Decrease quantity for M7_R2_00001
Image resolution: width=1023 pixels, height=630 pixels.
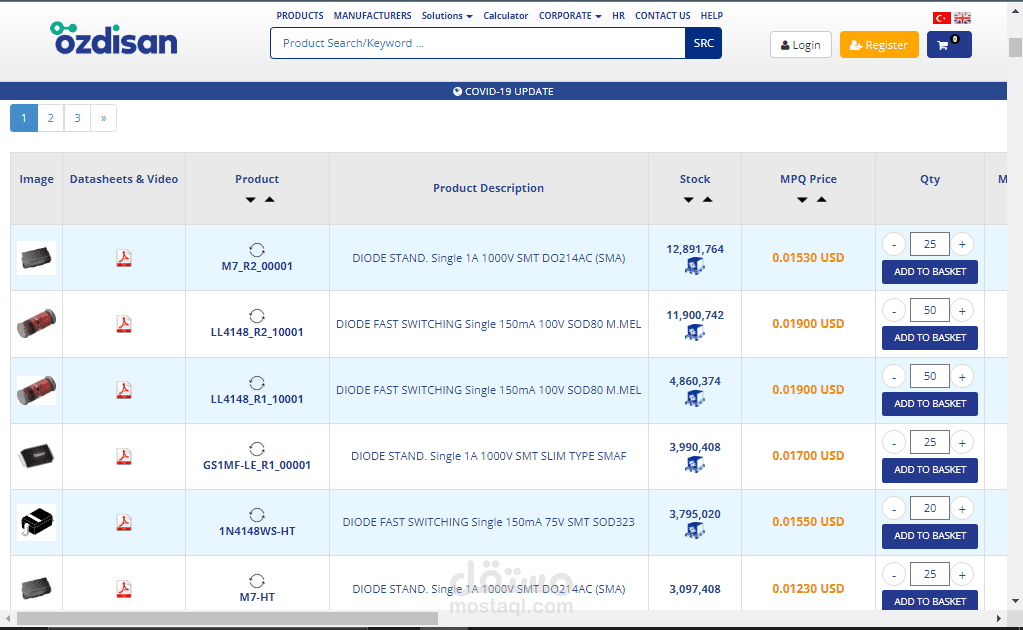tap(894, 245)
